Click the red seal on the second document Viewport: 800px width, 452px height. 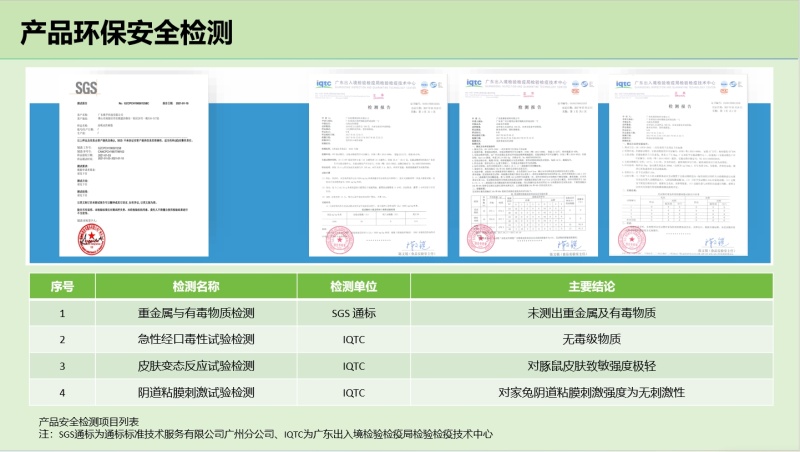tap(339, 240)
